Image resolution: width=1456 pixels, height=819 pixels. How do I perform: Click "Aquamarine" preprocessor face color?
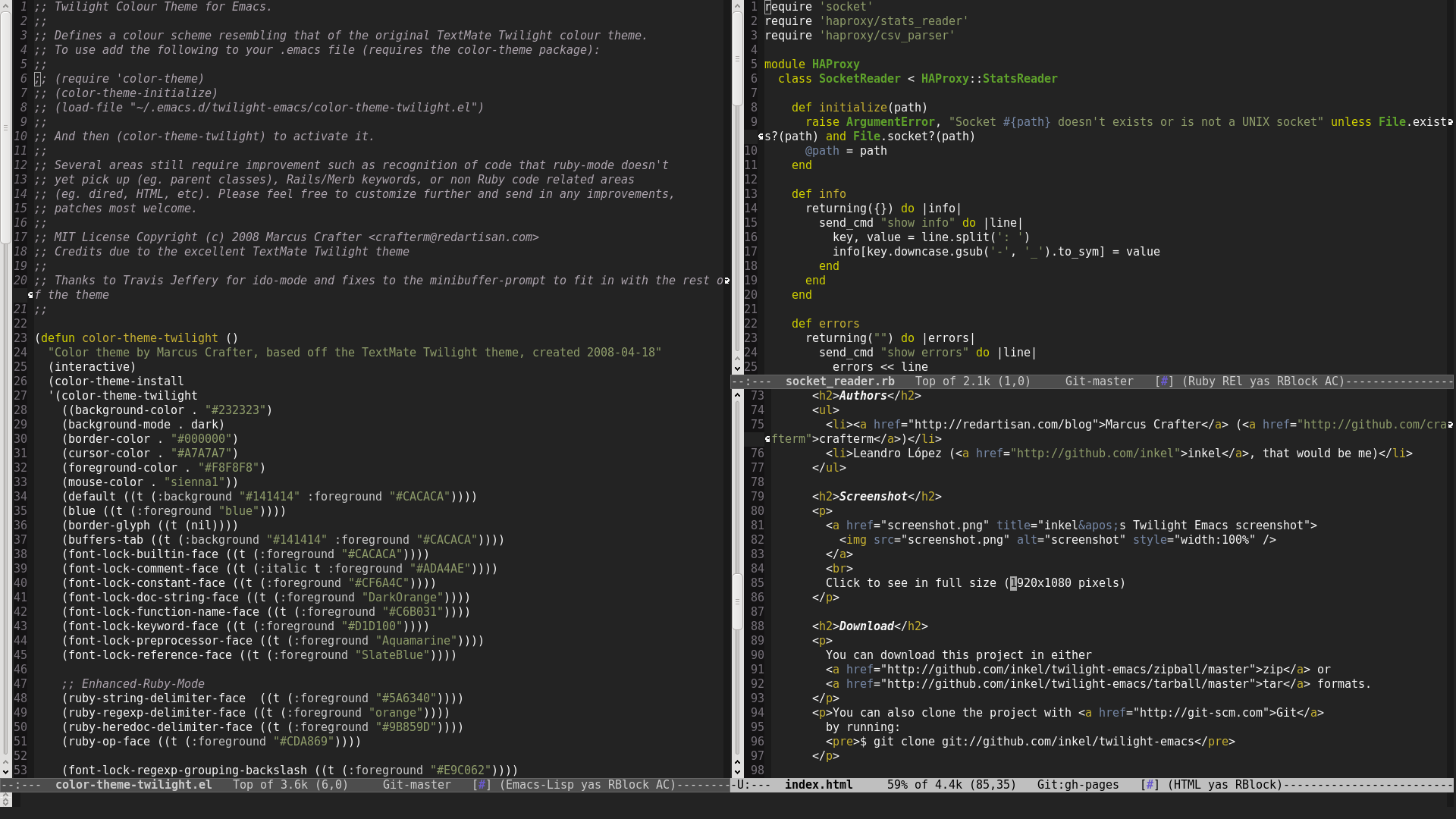click(x=416, y=641)
